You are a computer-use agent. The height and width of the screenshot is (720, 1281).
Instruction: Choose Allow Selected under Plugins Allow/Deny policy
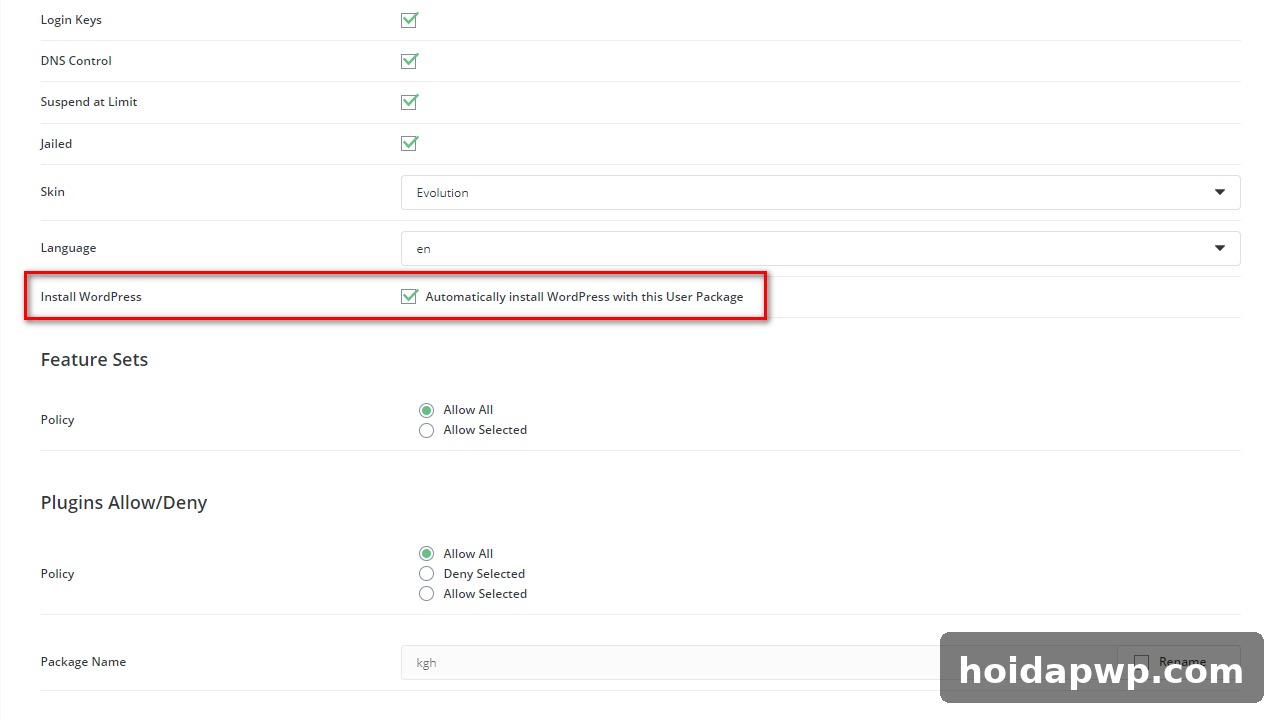pyautogui.click(x=426, y=594)
